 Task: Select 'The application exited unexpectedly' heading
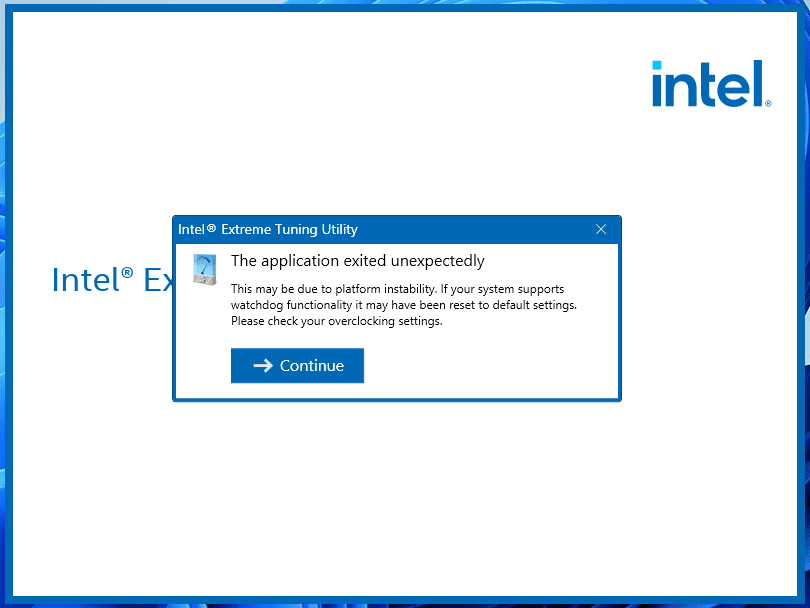coord(357,261)
